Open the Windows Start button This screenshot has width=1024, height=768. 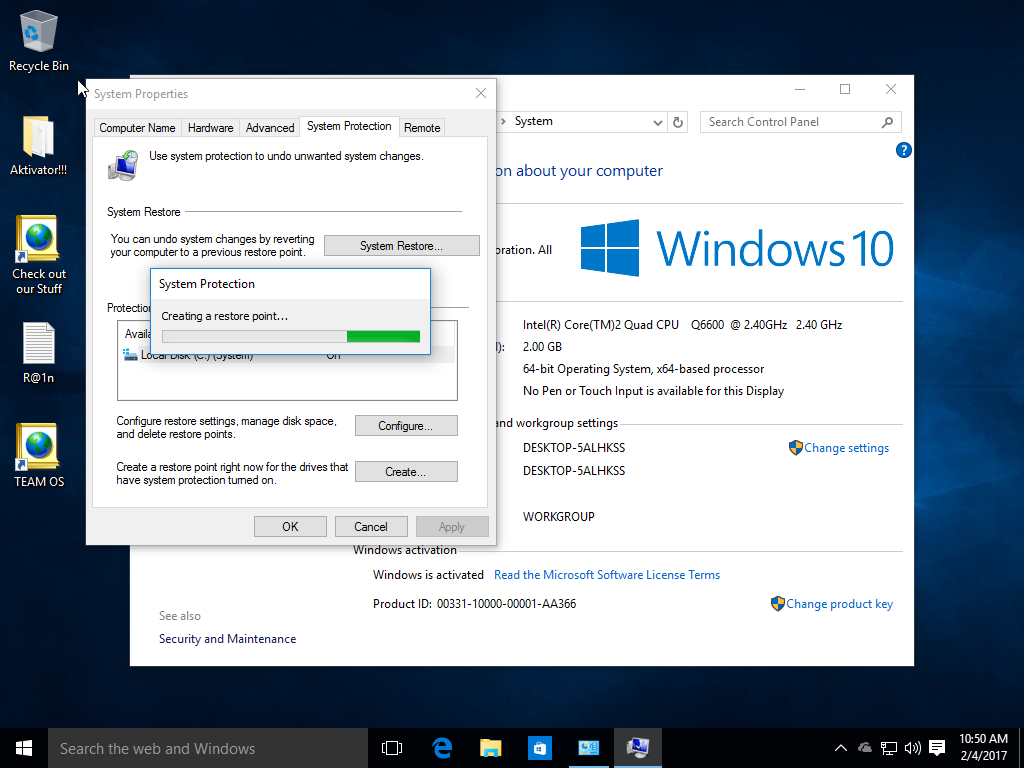coord(24,748)
